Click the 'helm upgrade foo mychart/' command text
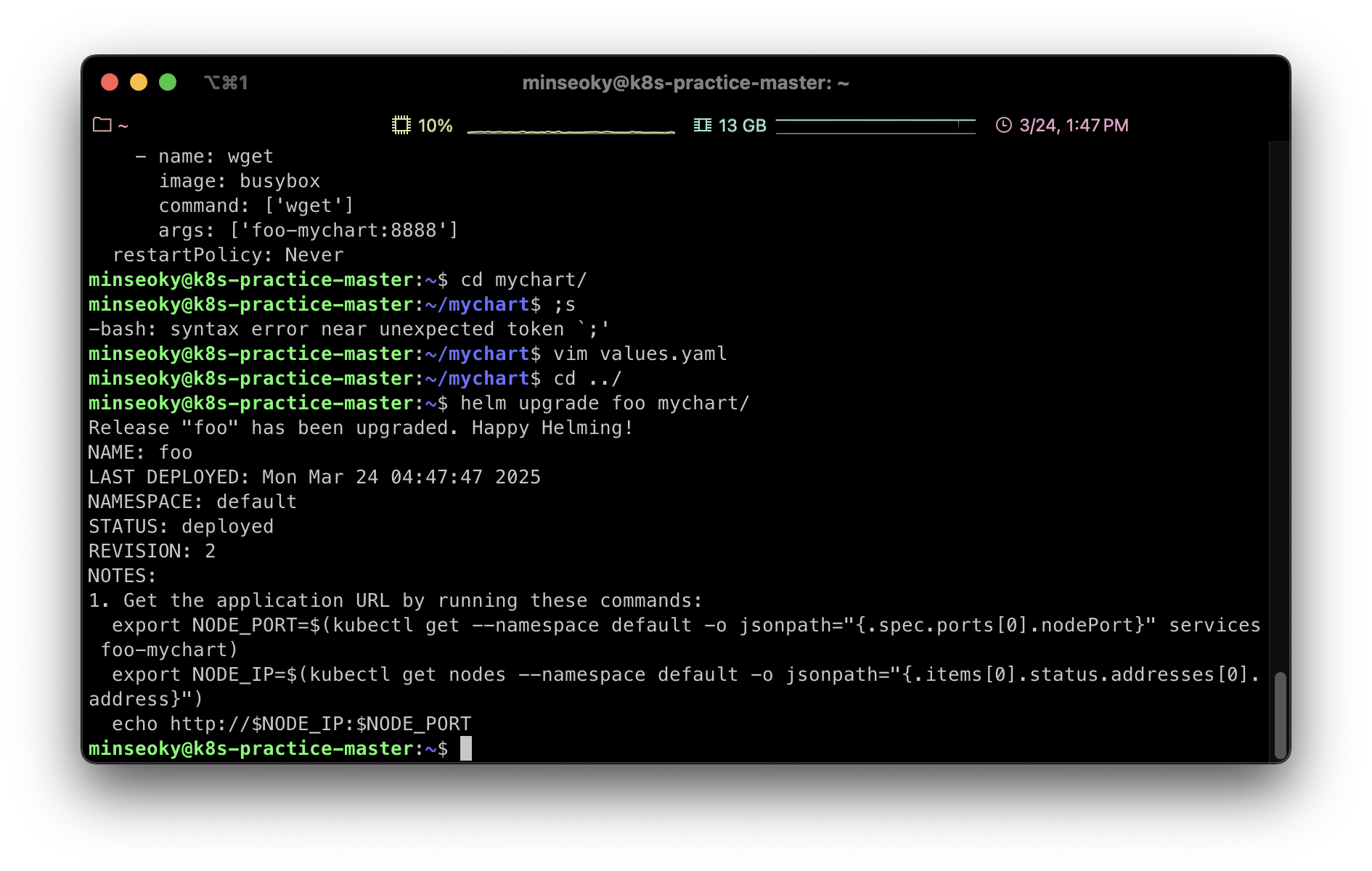1372x871 pixels. 604,403
